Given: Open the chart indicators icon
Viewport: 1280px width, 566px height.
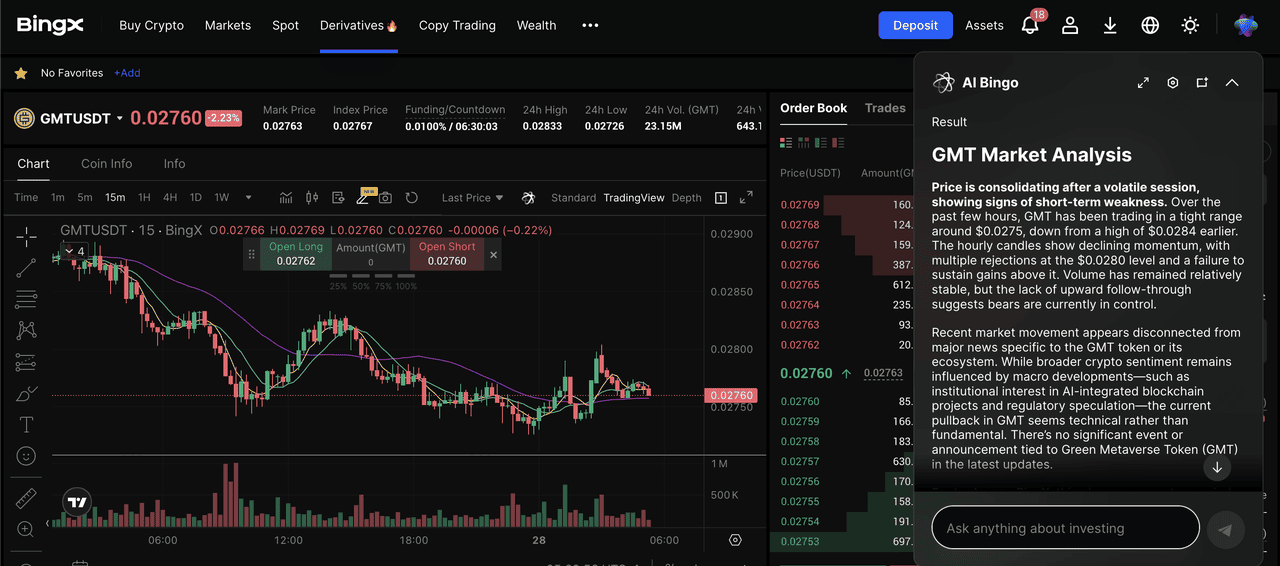Looking at the screenshot, I should pos(286,198).
